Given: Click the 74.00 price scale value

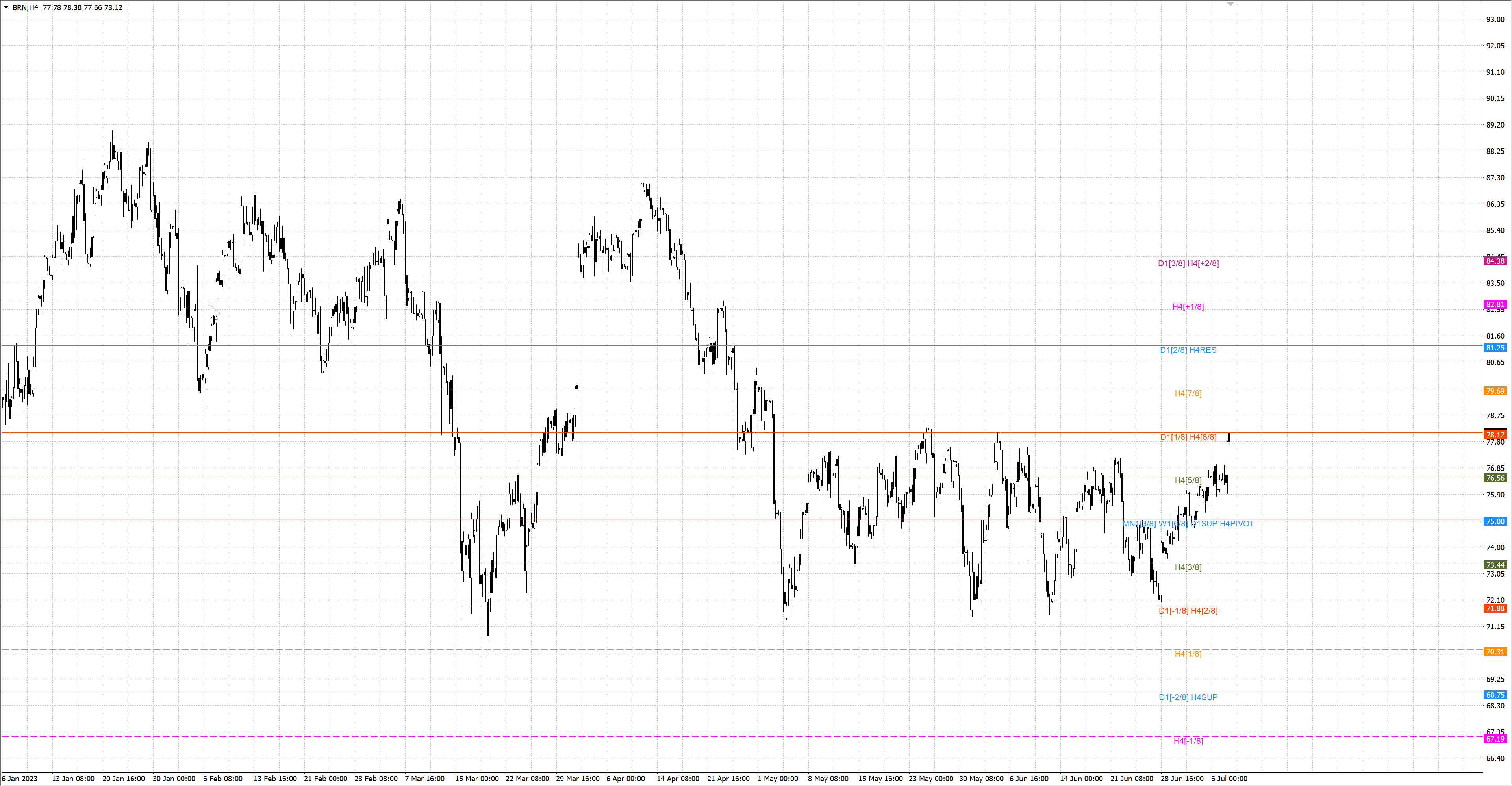Looking at the screenshot, I should coord(1495,548).
